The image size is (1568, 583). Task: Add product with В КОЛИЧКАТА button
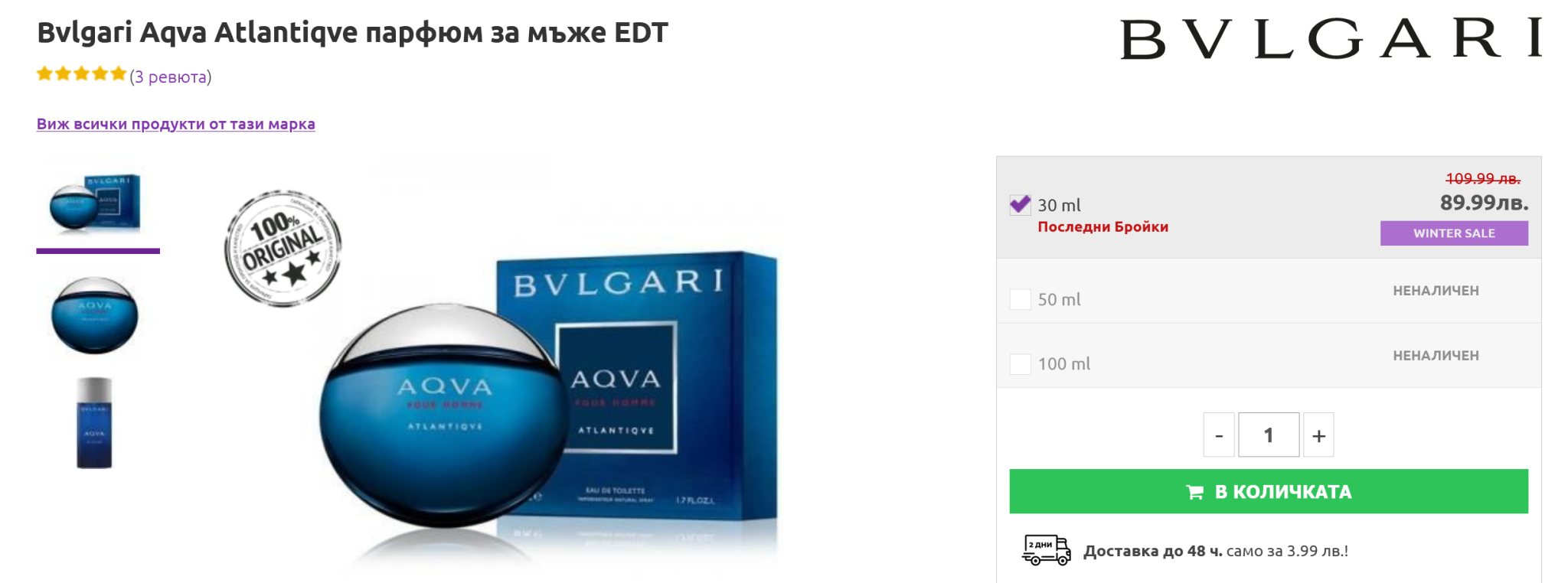[1269, 491]
